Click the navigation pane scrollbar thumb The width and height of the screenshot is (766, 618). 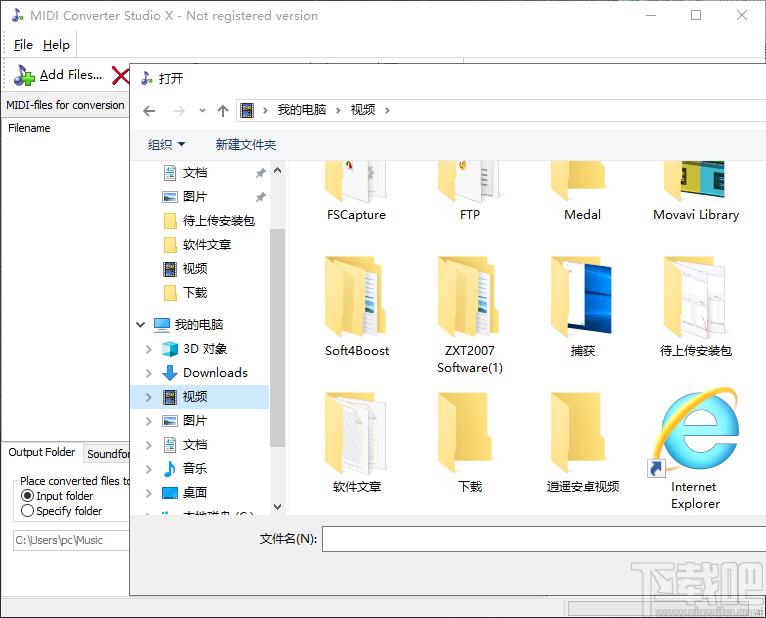[277, 337]
